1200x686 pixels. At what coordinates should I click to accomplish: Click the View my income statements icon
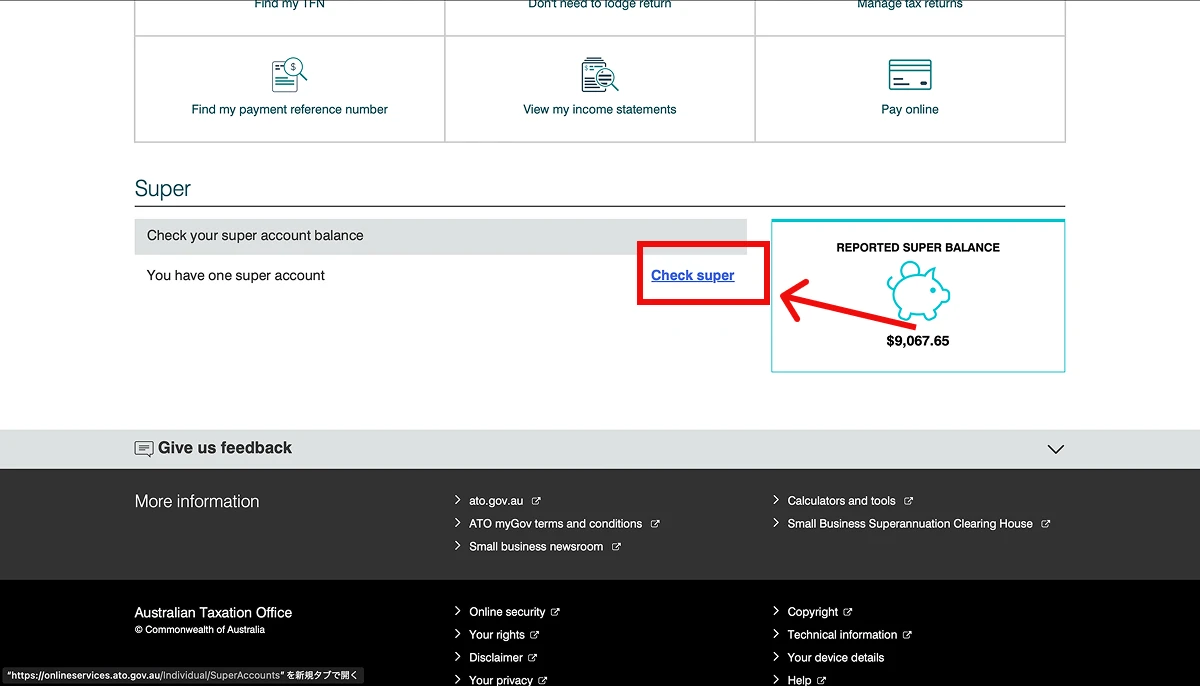pyautogui.click(x=599, y=75)
